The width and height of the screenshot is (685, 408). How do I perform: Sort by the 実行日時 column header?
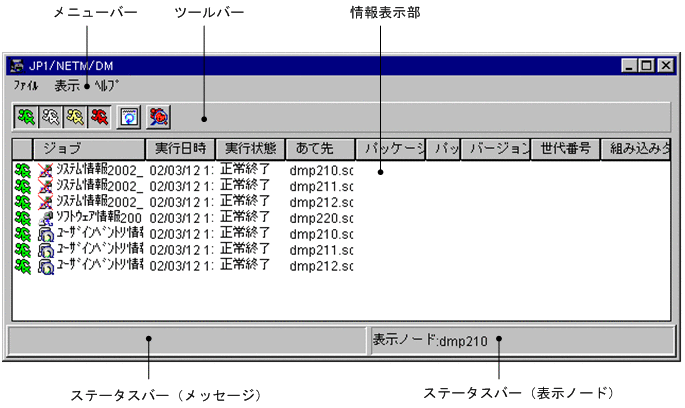(180, 149)
